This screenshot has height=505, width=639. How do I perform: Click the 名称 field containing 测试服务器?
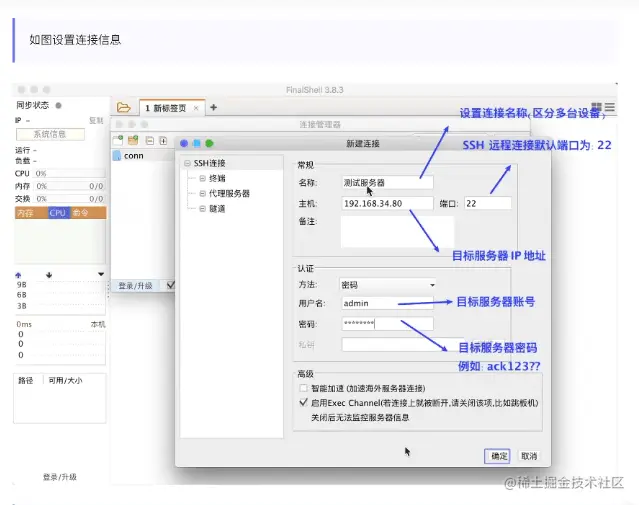point(387,183)
